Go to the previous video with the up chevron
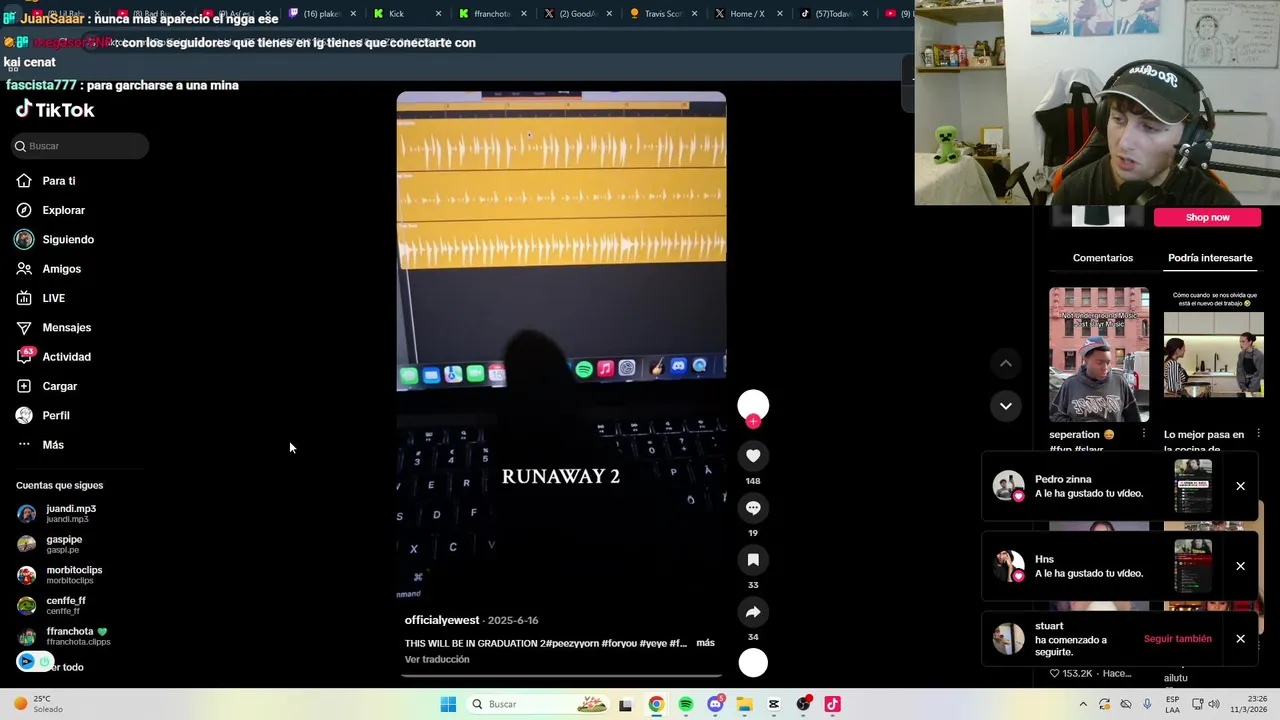 (x=1005, y=364)
